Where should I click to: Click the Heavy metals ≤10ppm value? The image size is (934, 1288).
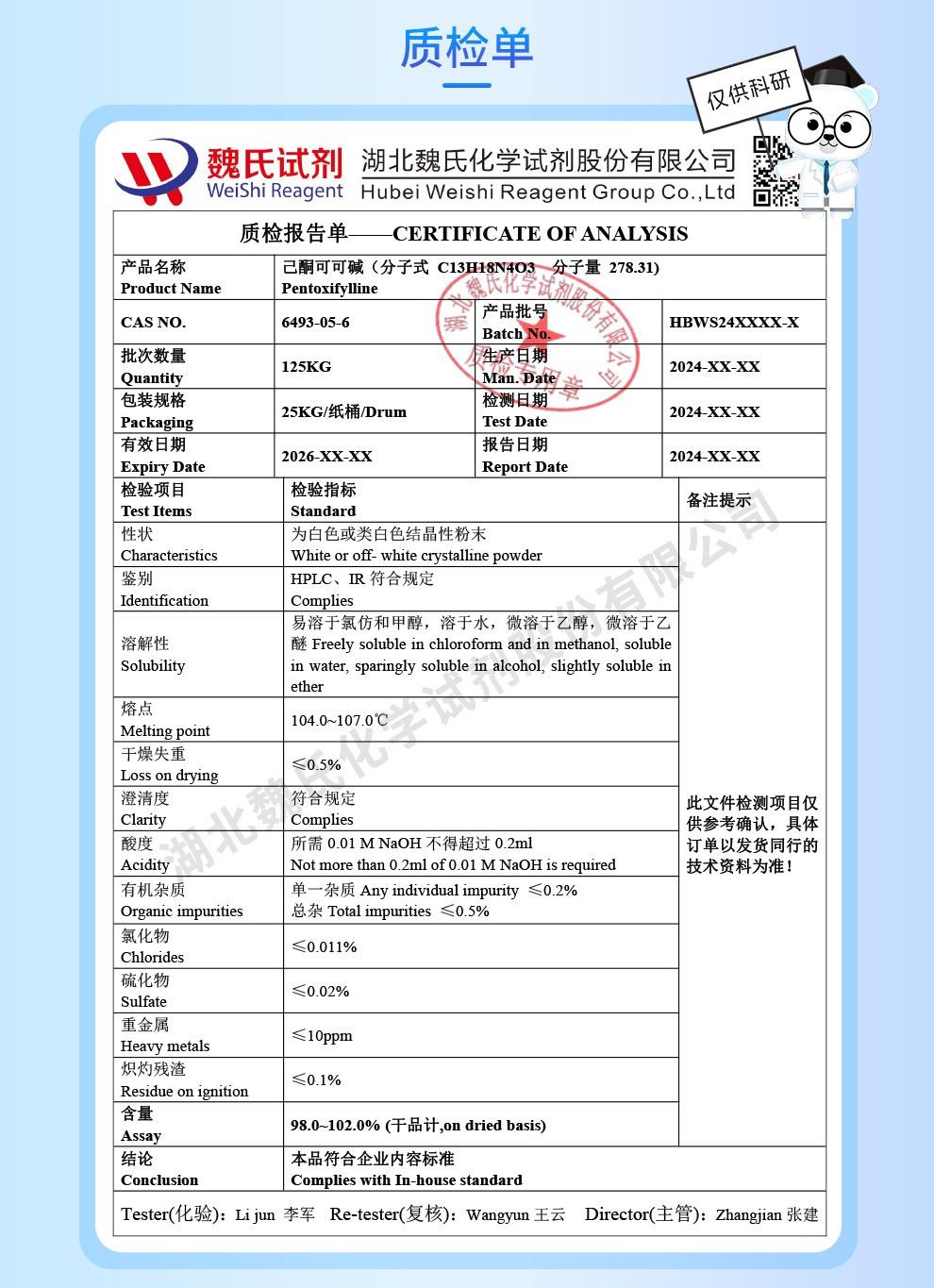tap(322, 1035)
